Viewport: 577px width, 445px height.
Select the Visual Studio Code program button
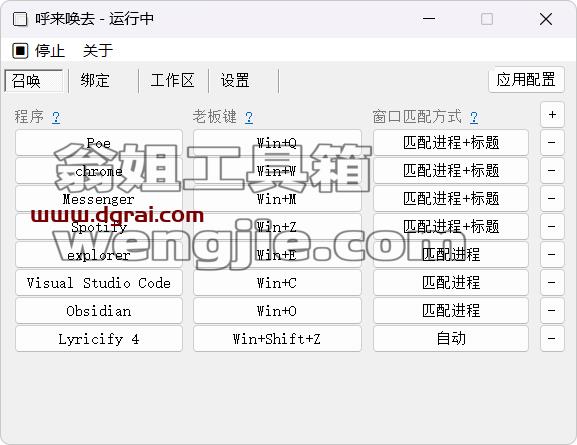(x=99, y=283)
